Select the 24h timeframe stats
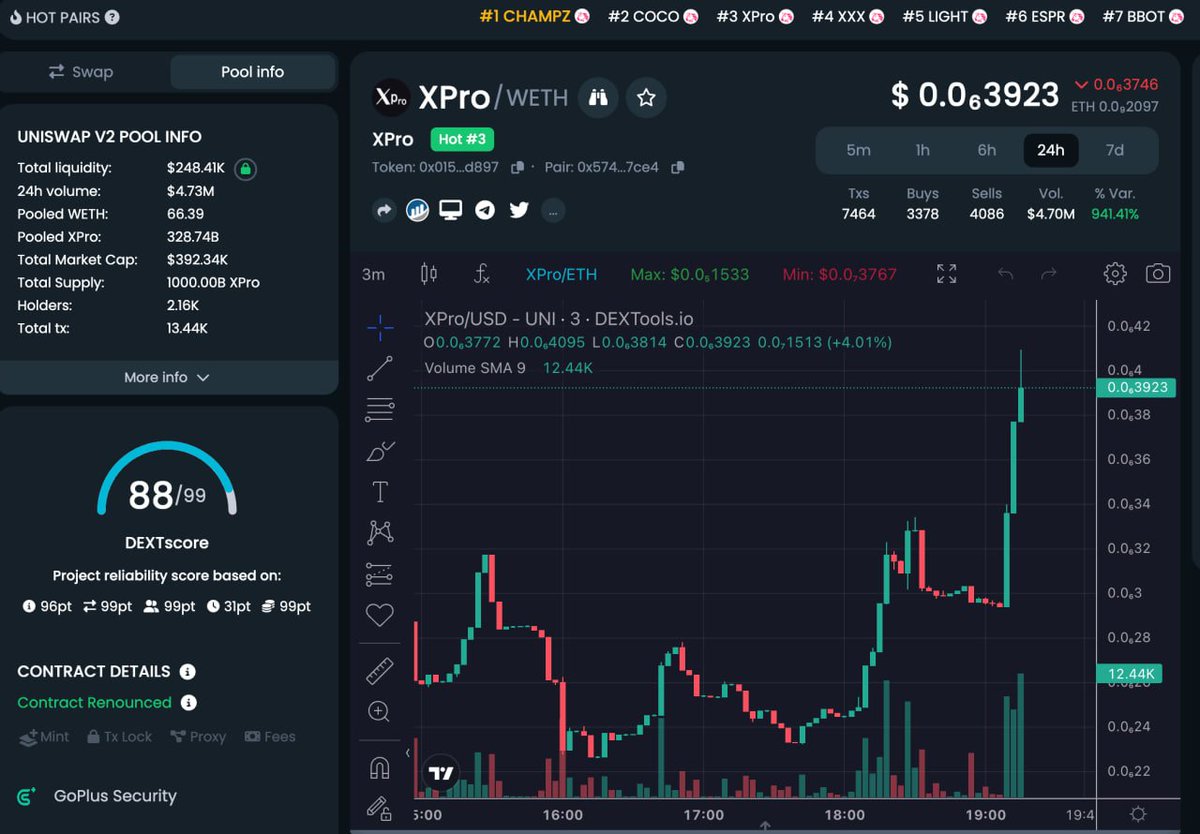Viewport: 1200px width, 834px height. 1050,150
